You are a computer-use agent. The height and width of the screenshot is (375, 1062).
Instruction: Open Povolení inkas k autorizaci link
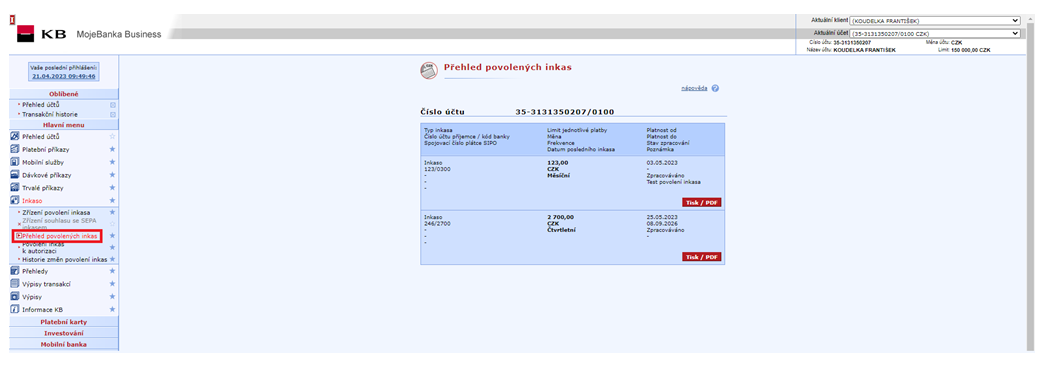(43, 247)
